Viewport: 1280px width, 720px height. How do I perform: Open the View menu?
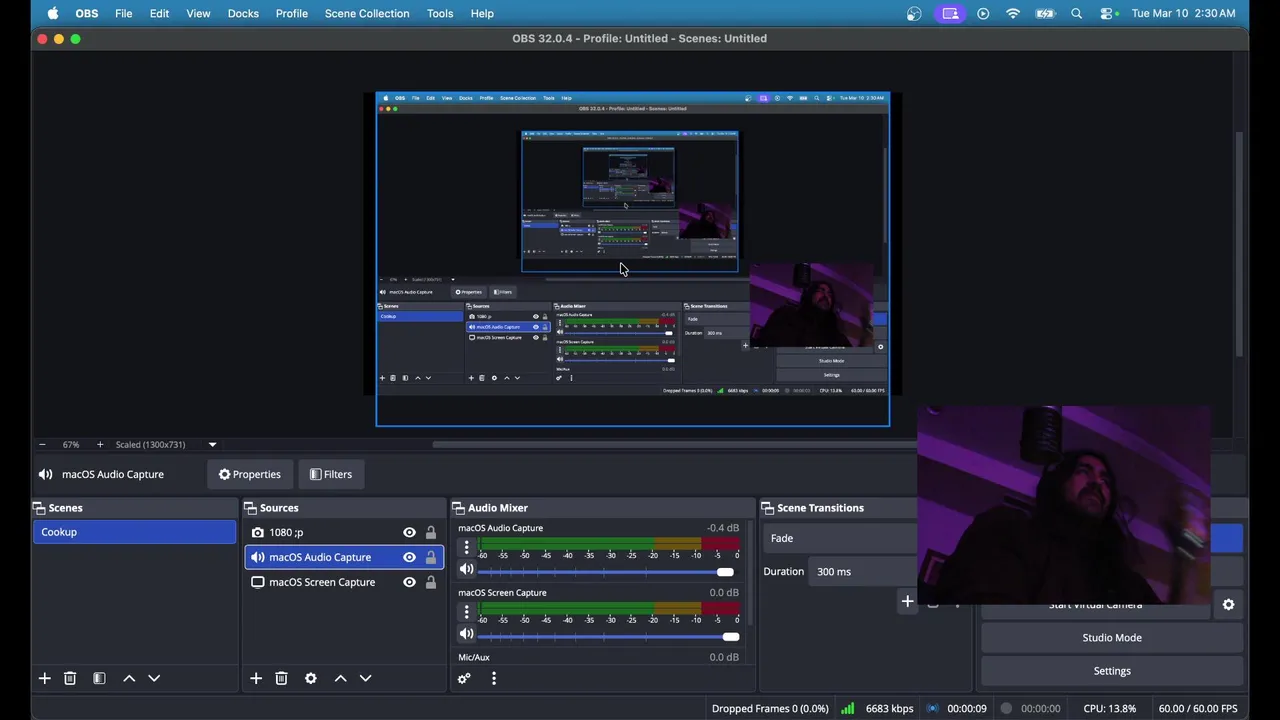198,14
